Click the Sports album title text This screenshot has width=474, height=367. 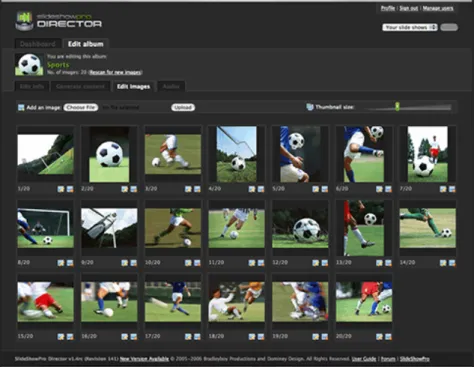point(58,65)
